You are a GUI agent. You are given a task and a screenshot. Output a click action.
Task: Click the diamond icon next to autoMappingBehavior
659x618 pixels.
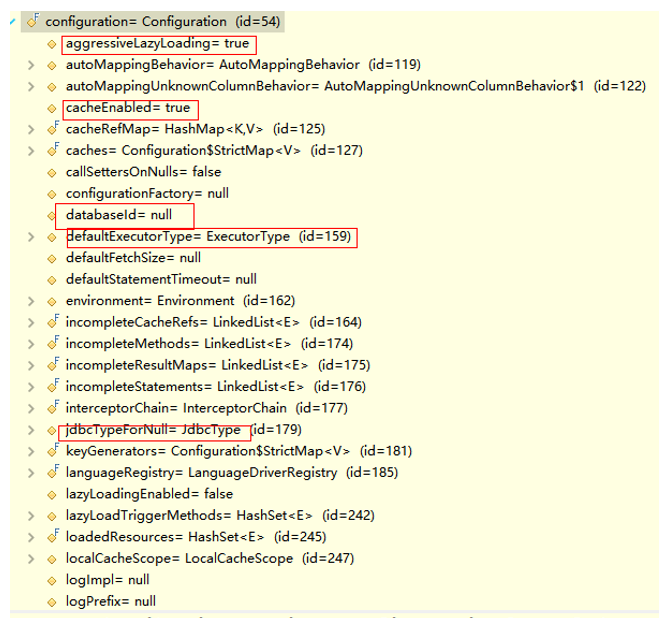pos(52,66)
